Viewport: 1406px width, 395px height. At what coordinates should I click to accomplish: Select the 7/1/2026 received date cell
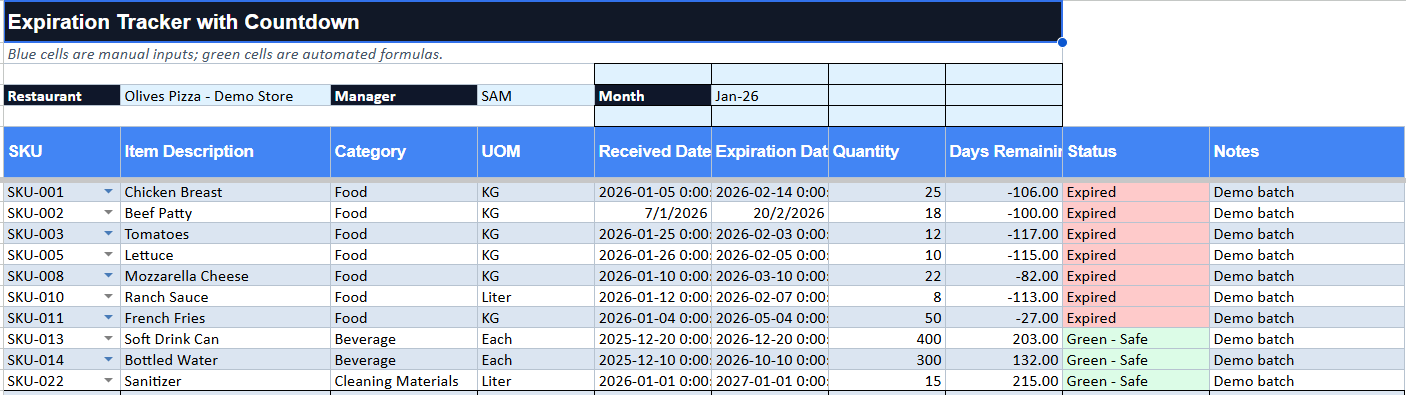click(x=653, y=213)
